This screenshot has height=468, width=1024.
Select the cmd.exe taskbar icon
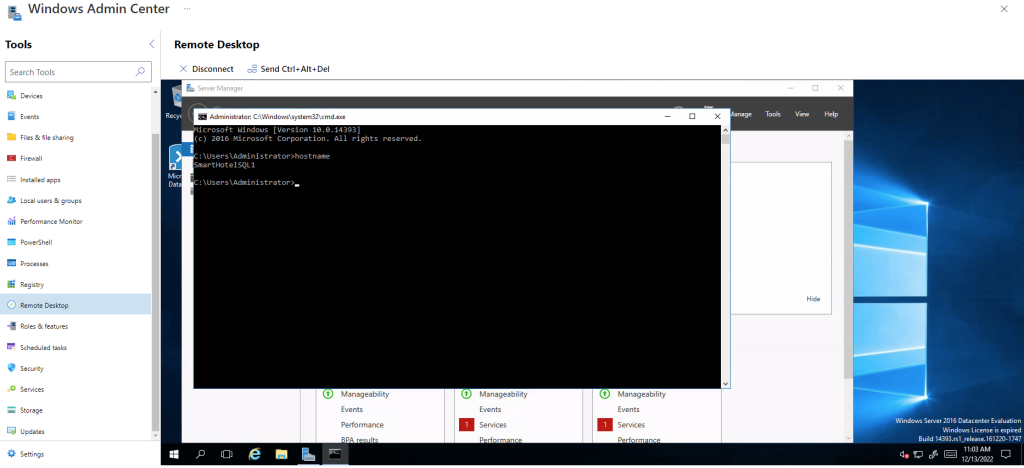[x=335, y=454]
